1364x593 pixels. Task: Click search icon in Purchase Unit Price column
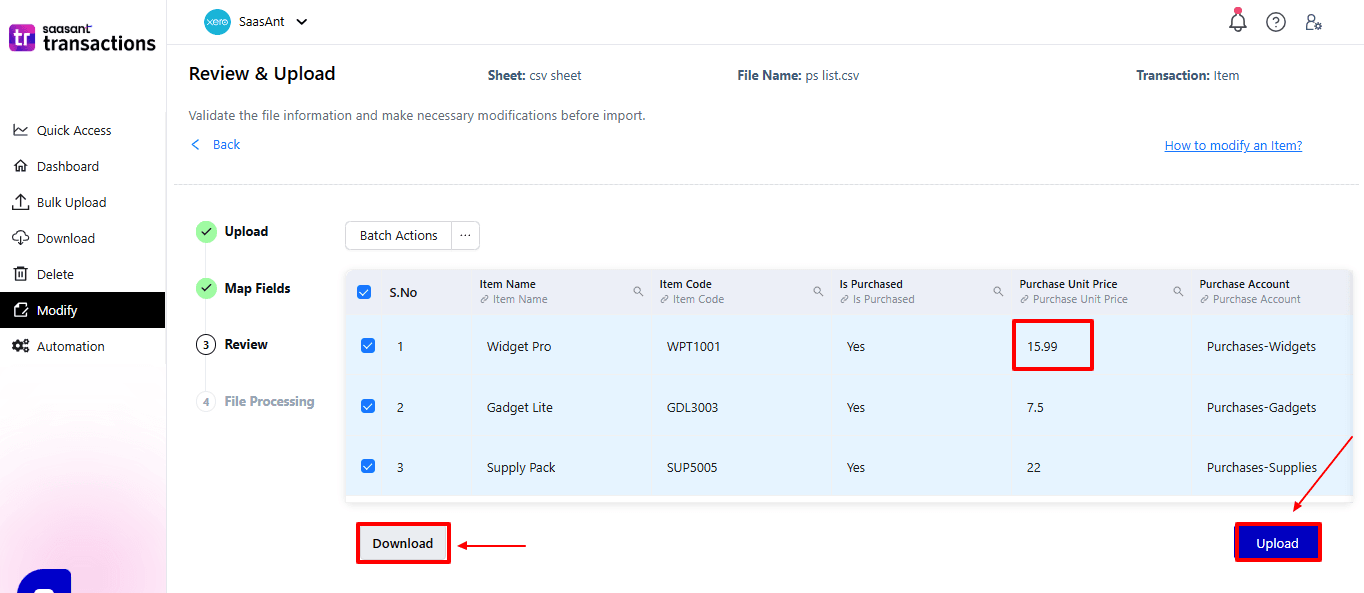click(1178, 292)
